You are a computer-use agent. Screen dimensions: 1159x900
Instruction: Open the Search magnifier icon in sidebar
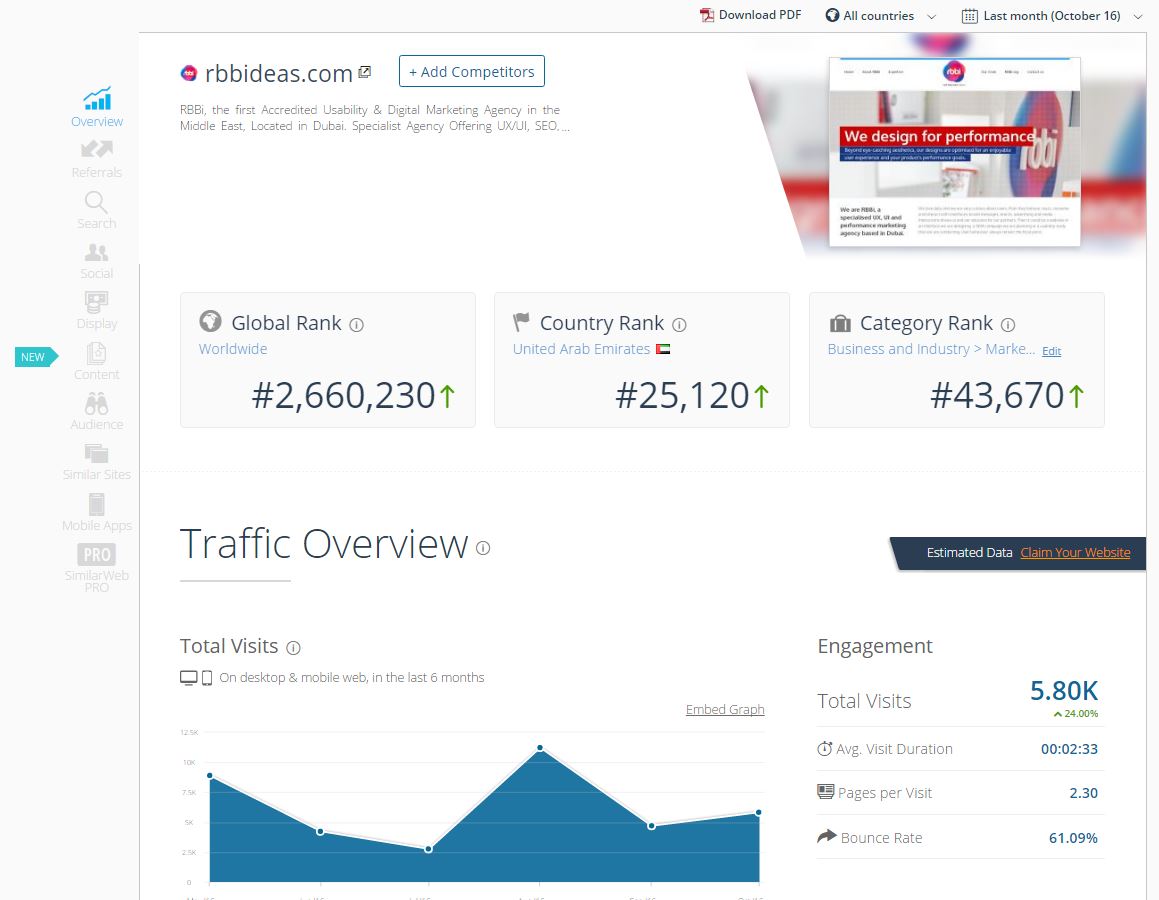pyautogui.click(x=96, y=201)
